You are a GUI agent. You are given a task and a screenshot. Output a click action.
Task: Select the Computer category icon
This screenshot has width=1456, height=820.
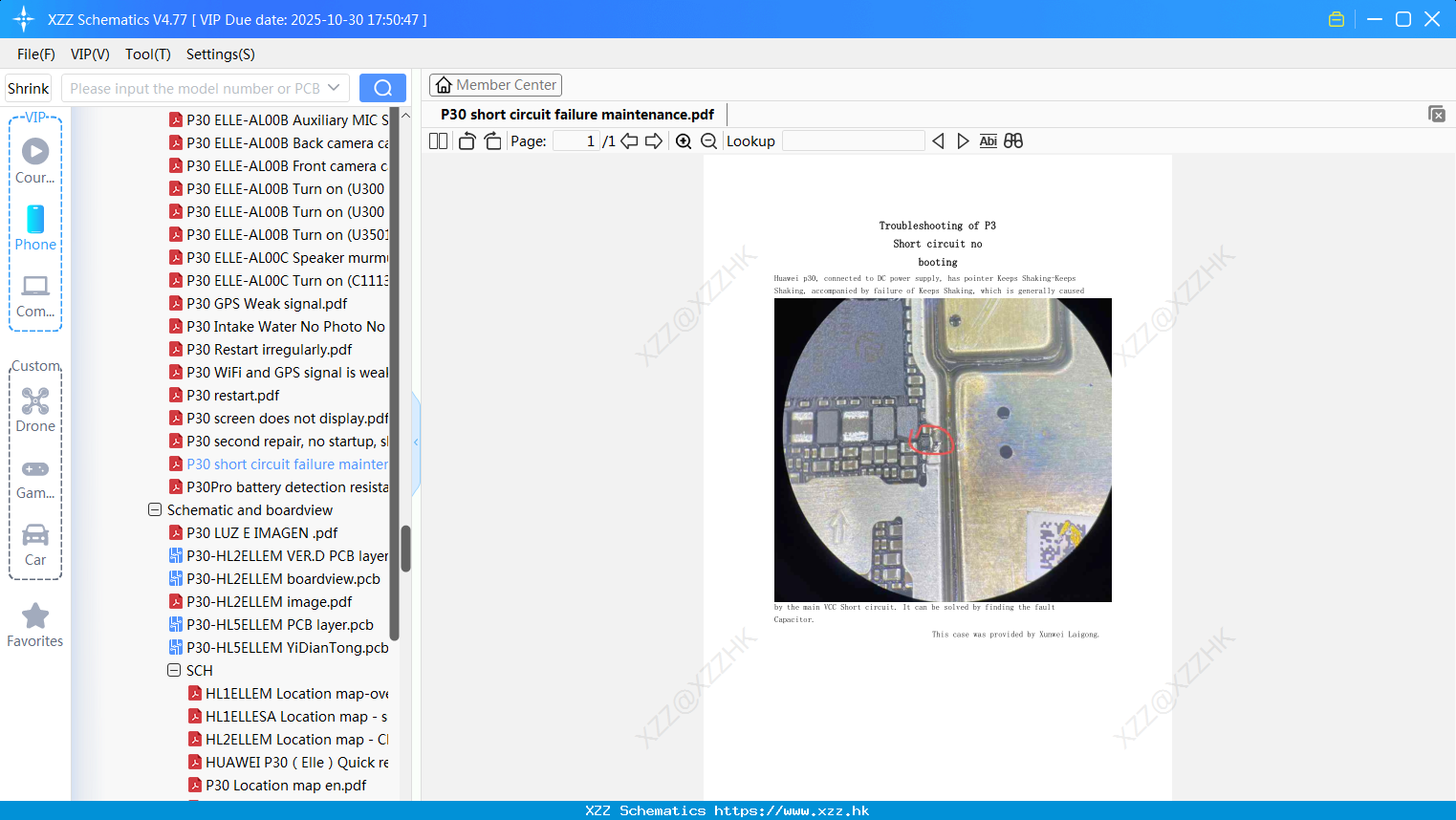tap(35, 295)
